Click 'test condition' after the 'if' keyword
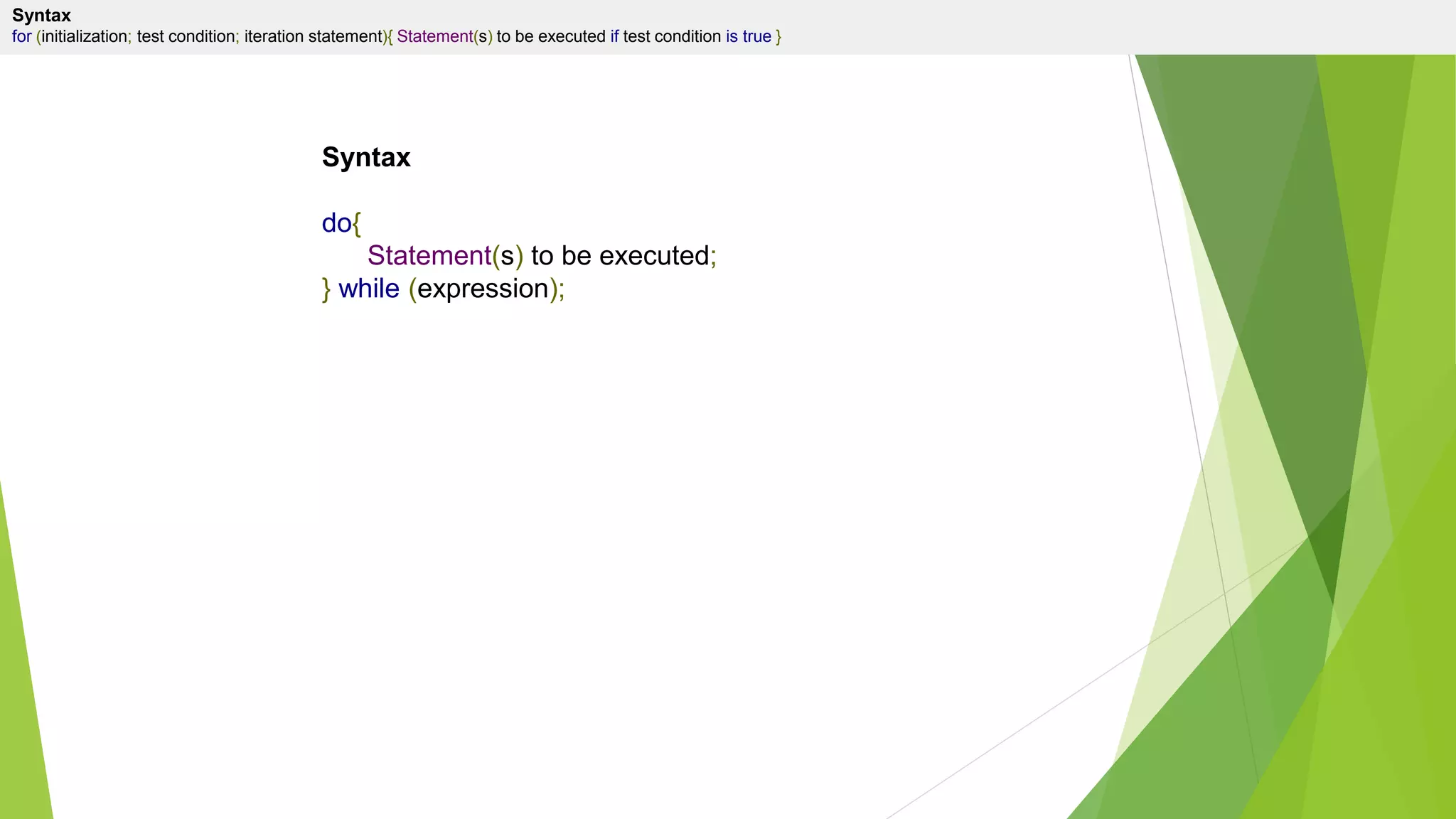Image resolution: width=1456 pixels, height=819 pixels. pos(671,36)
